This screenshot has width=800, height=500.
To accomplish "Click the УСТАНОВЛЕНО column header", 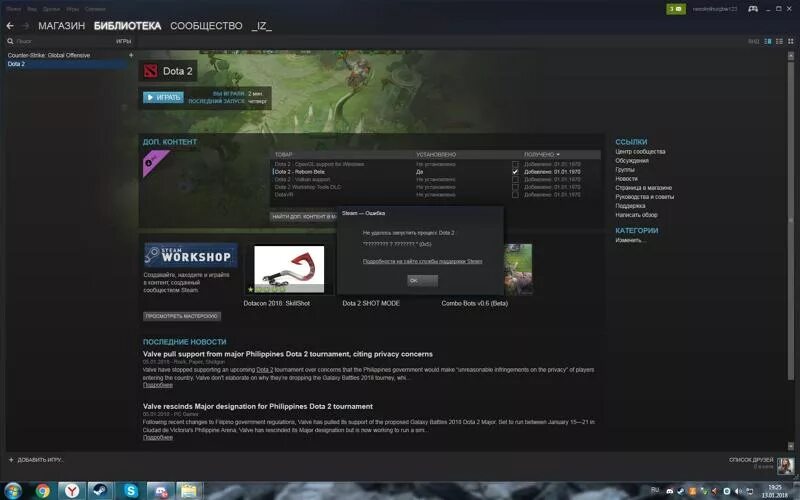I will click(x=436, y=155).
